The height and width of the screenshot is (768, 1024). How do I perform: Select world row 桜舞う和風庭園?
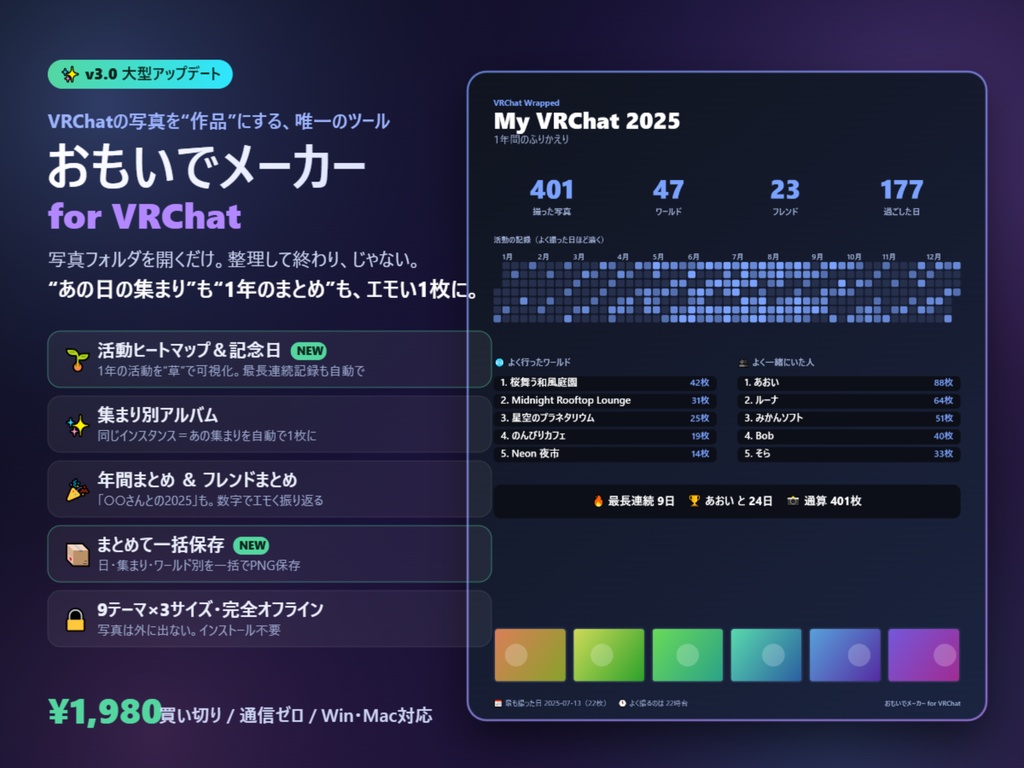click(x=605, y=383)
